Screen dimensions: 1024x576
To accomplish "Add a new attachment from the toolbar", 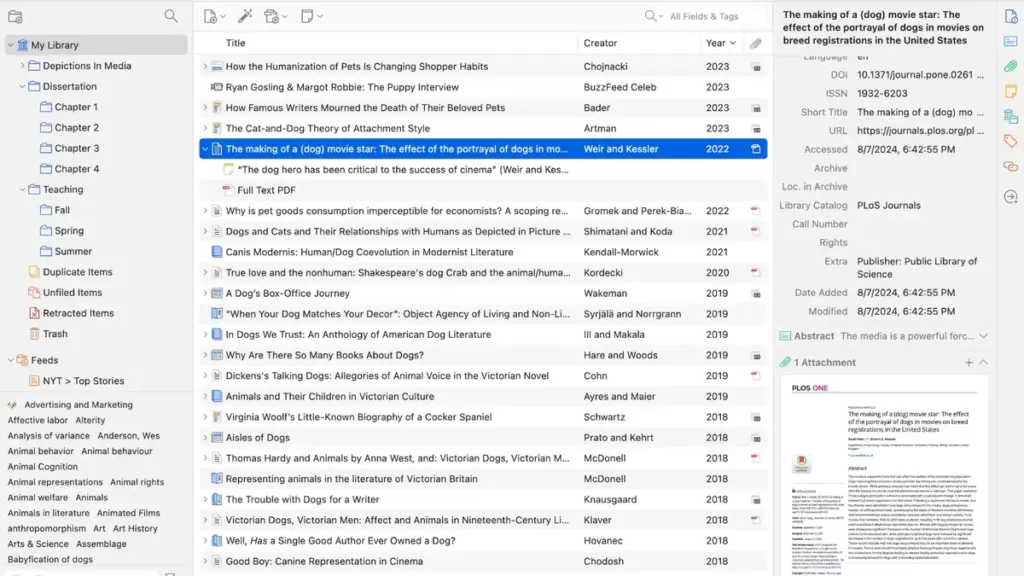I will [x=272, y=16].
